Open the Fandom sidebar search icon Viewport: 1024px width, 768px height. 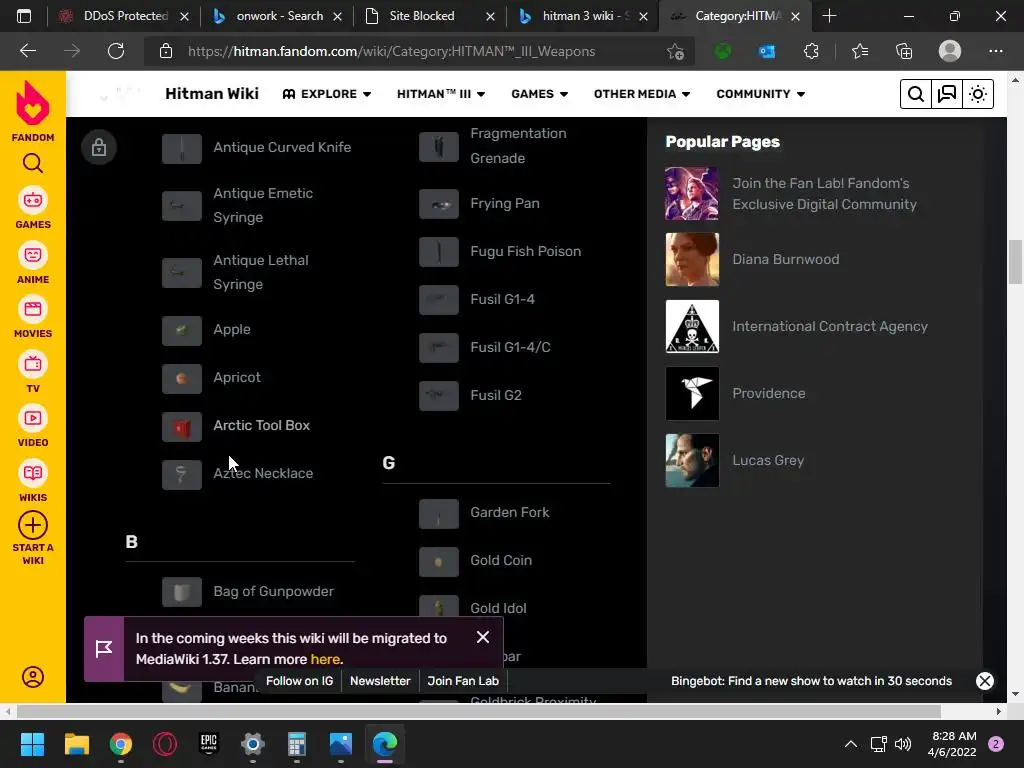[33, 163]
